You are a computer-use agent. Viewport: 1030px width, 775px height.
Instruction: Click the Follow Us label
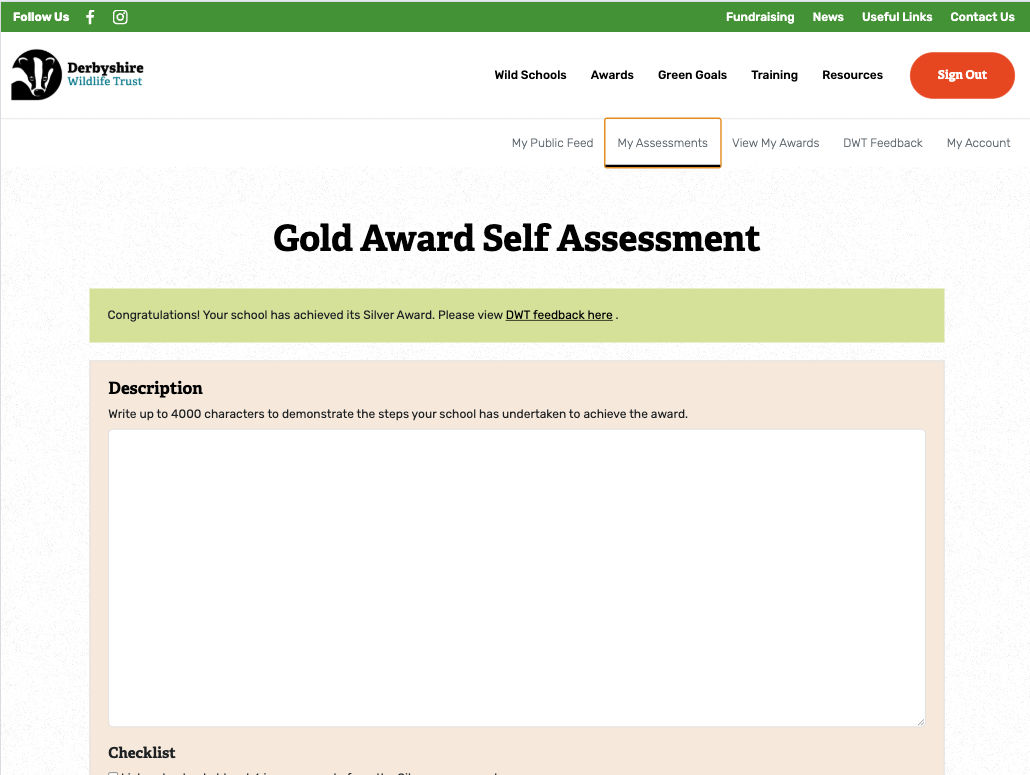41,17
